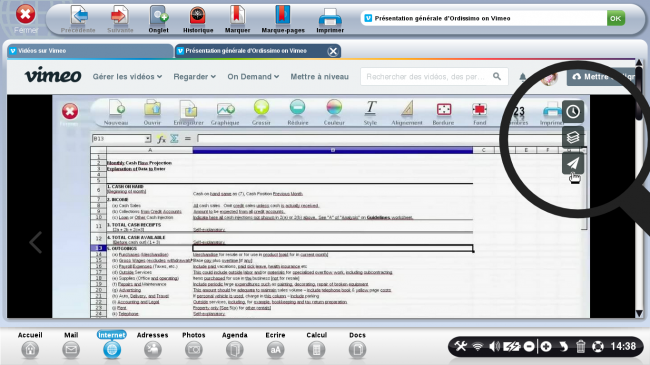Image resolution: width=650 pixels, height=365 pixels.
Task: Click the Vimeo share paper-plane icon
Action: (x=573, y=163)
